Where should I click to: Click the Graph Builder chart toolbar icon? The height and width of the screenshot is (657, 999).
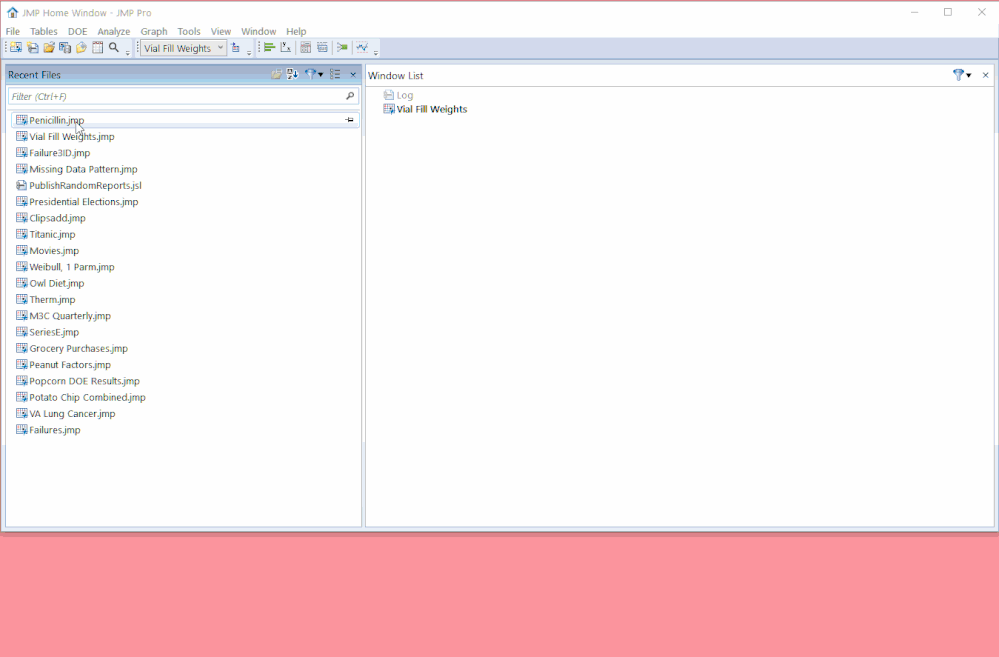click(362, 48)
